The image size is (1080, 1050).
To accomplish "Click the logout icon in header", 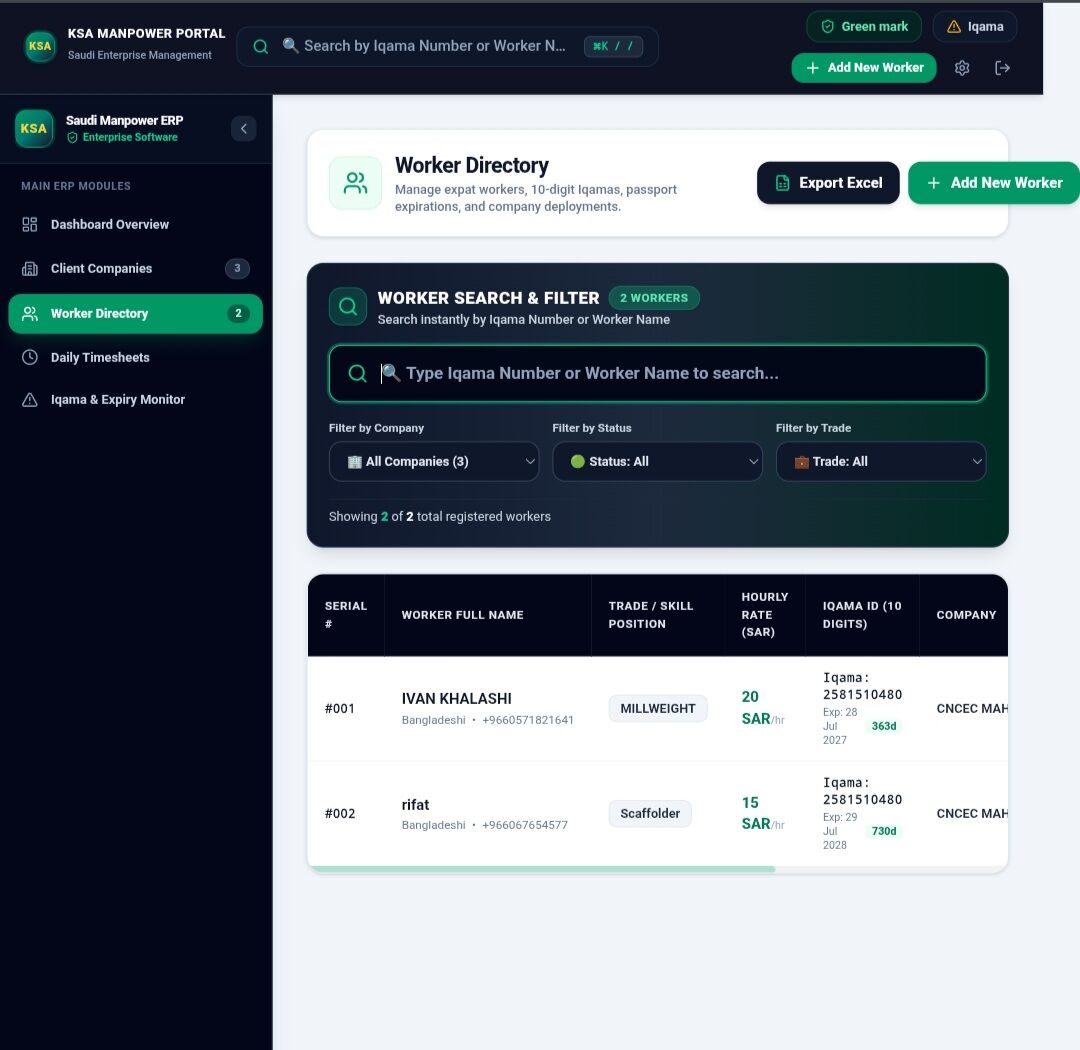I will (x=1002, y=68).
